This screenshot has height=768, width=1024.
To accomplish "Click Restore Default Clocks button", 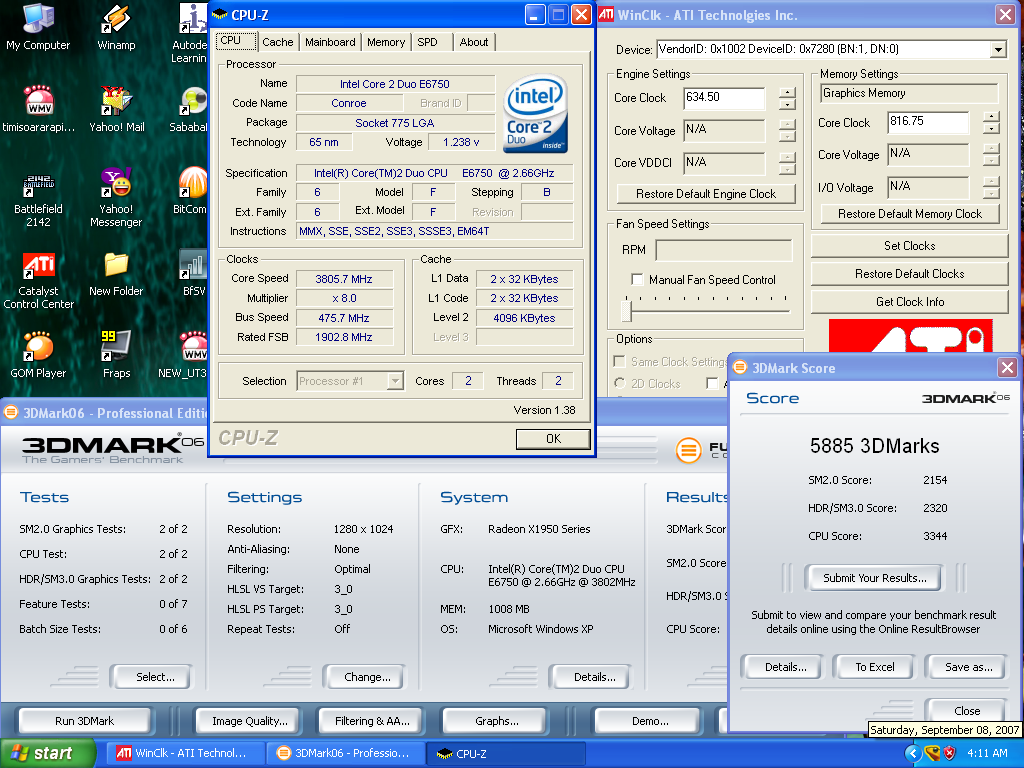I will coord(909,274).
